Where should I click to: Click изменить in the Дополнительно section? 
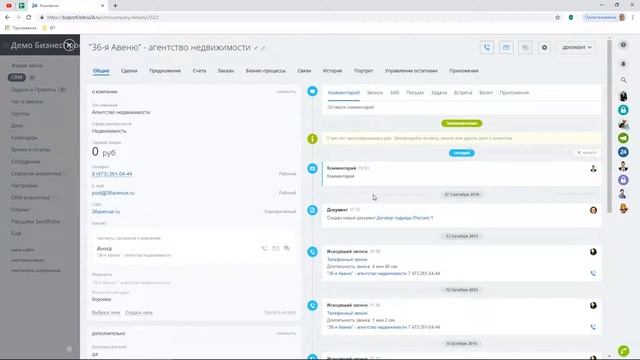pos(286,333)
